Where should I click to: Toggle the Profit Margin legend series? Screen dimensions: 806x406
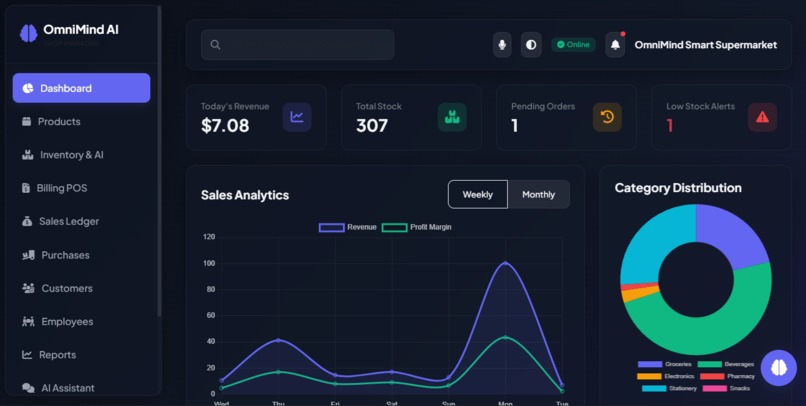coord(417,227)
